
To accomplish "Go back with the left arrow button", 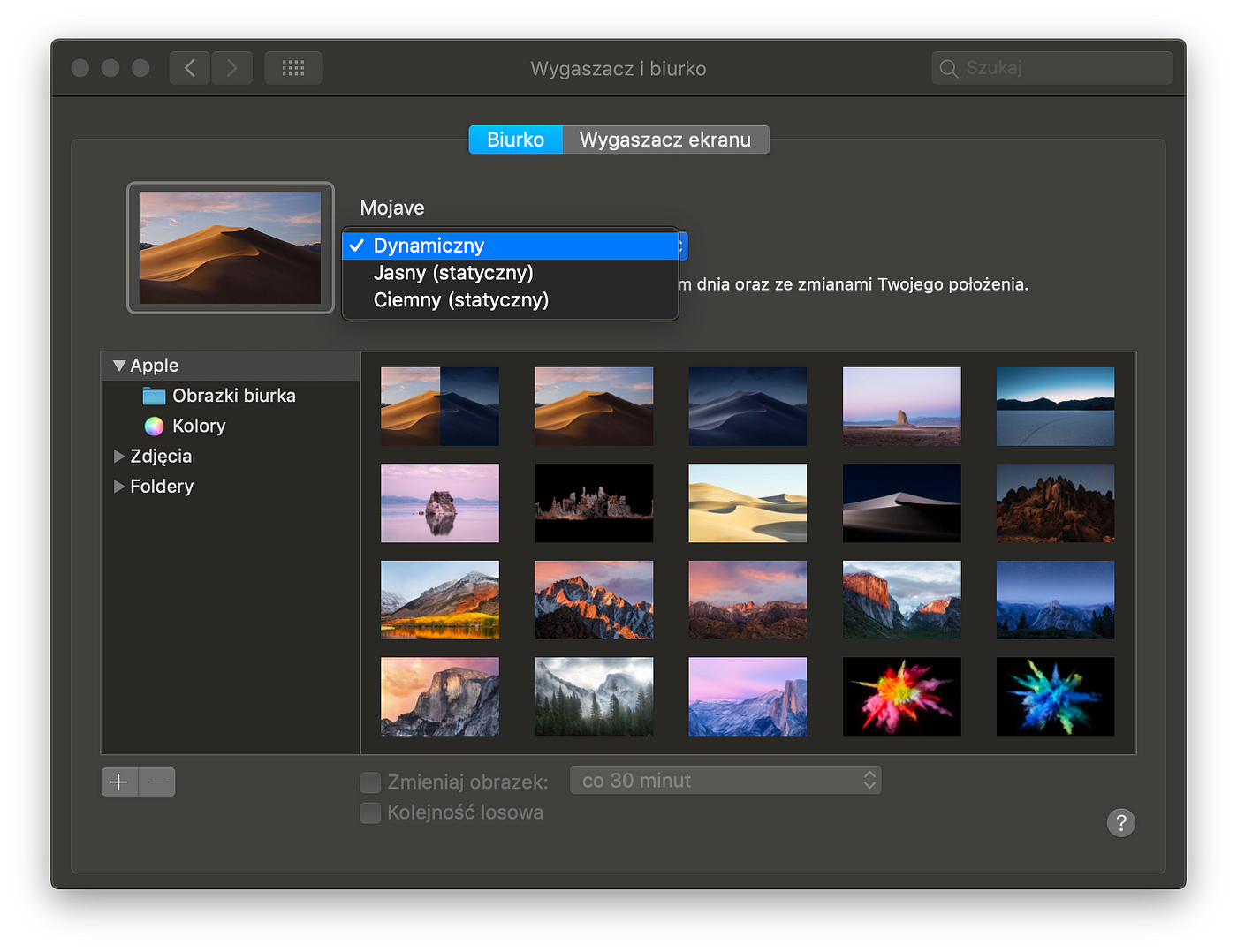I will pyautogui.click(x=190, y=68).
